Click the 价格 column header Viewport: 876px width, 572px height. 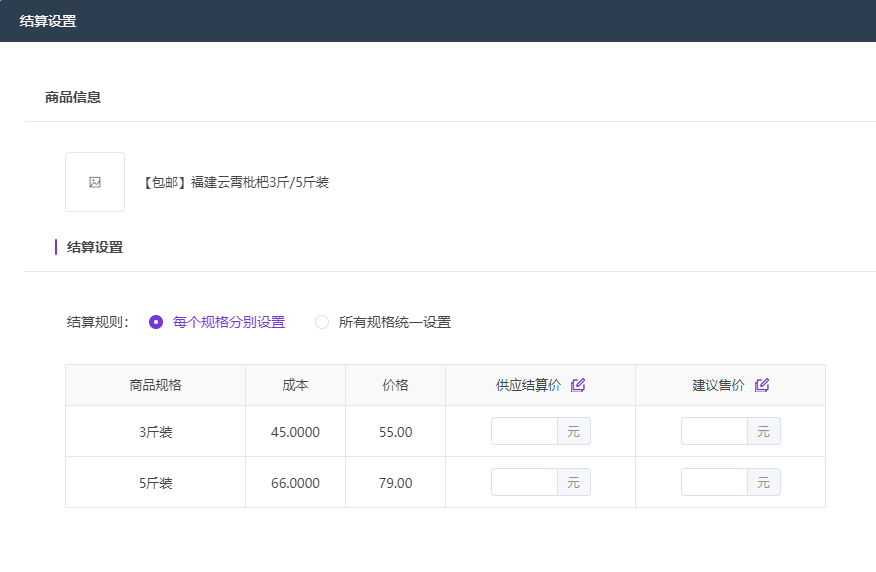pyautogui.click(x=395, y=385)
